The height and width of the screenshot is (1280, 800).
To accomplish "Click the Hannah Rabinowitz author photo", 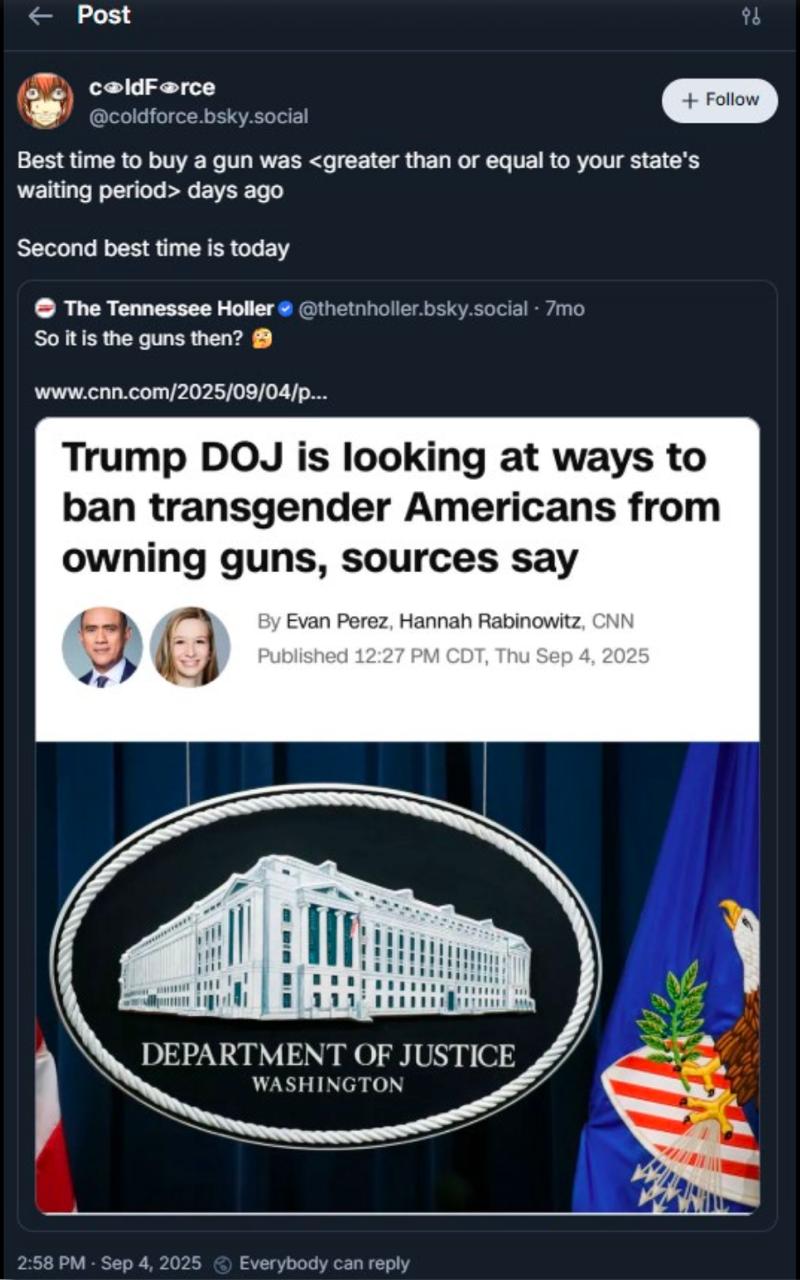I will point(190,647).
